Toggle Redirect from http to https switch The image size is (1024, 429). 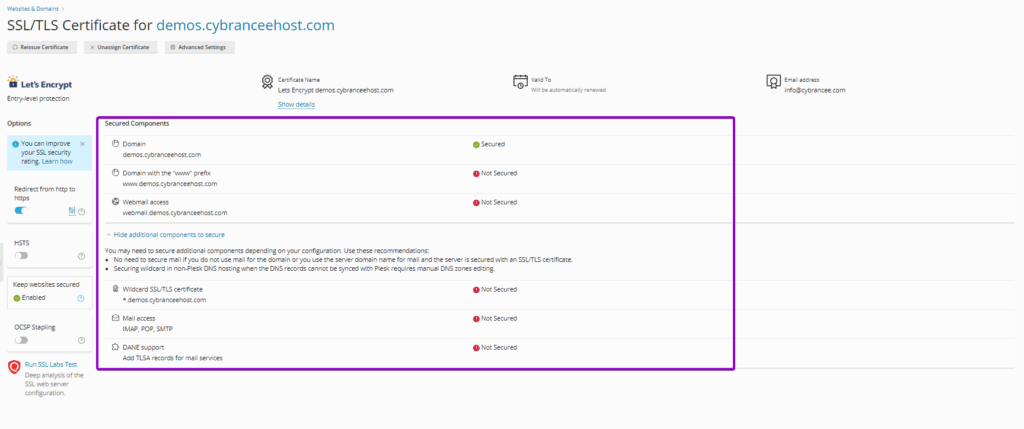pyautogui.click(x=22, y=211)
